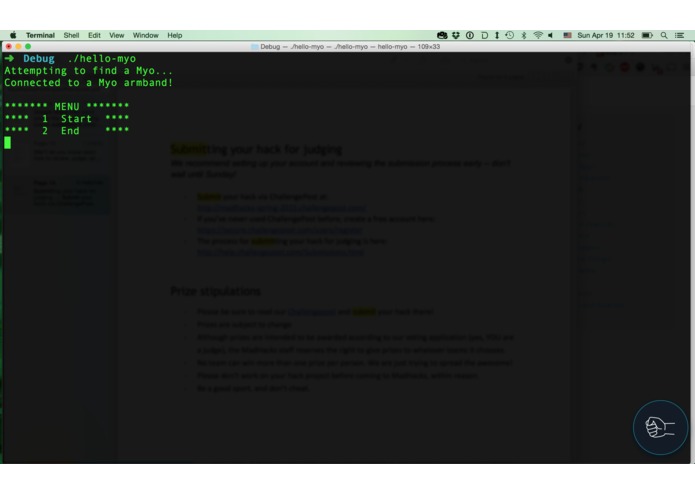The image size is (695, 494).
Task: Open Notification Center list icon
Action: point(679,35)
